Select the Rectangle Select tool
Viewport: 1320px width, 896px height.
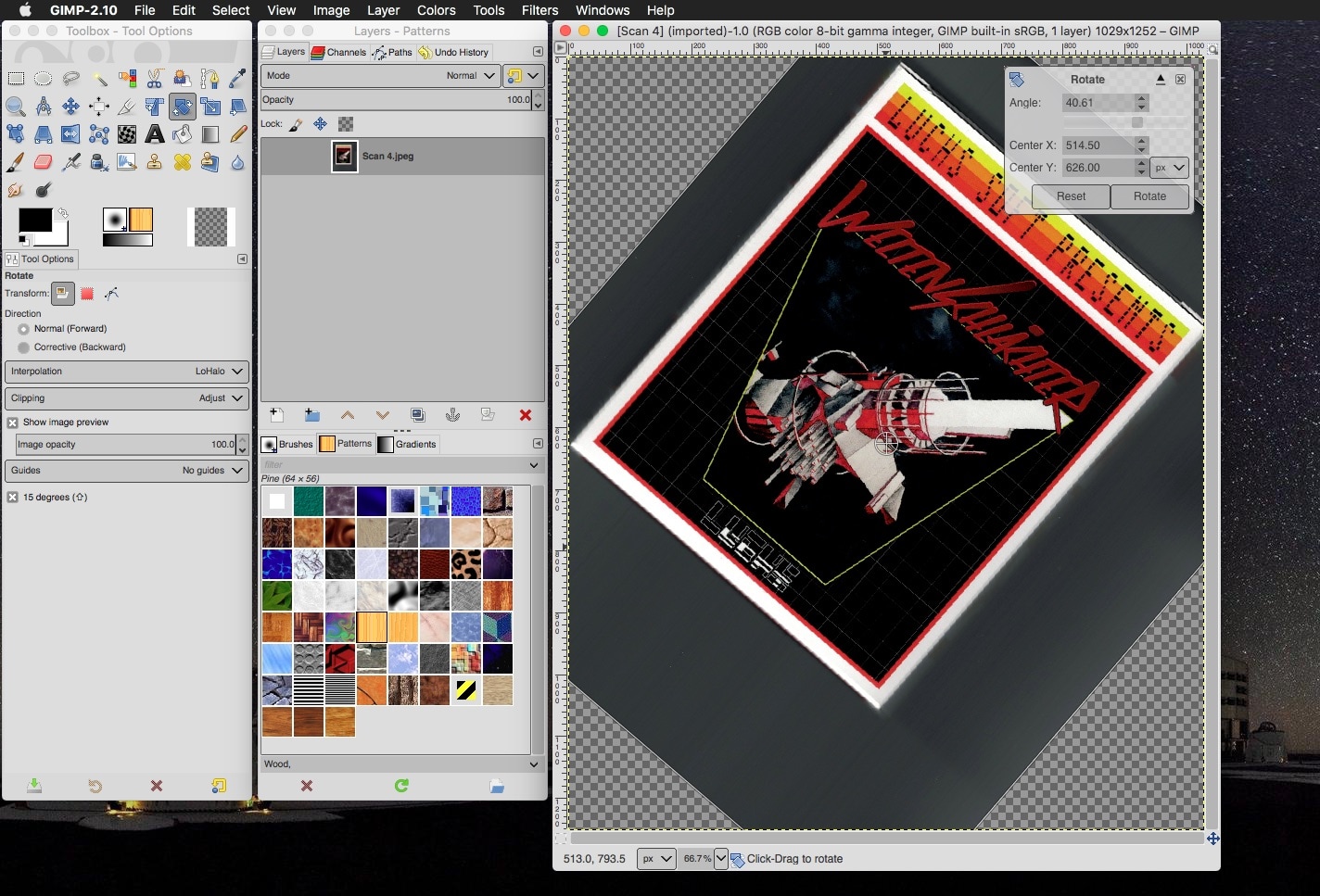[16, 79]
